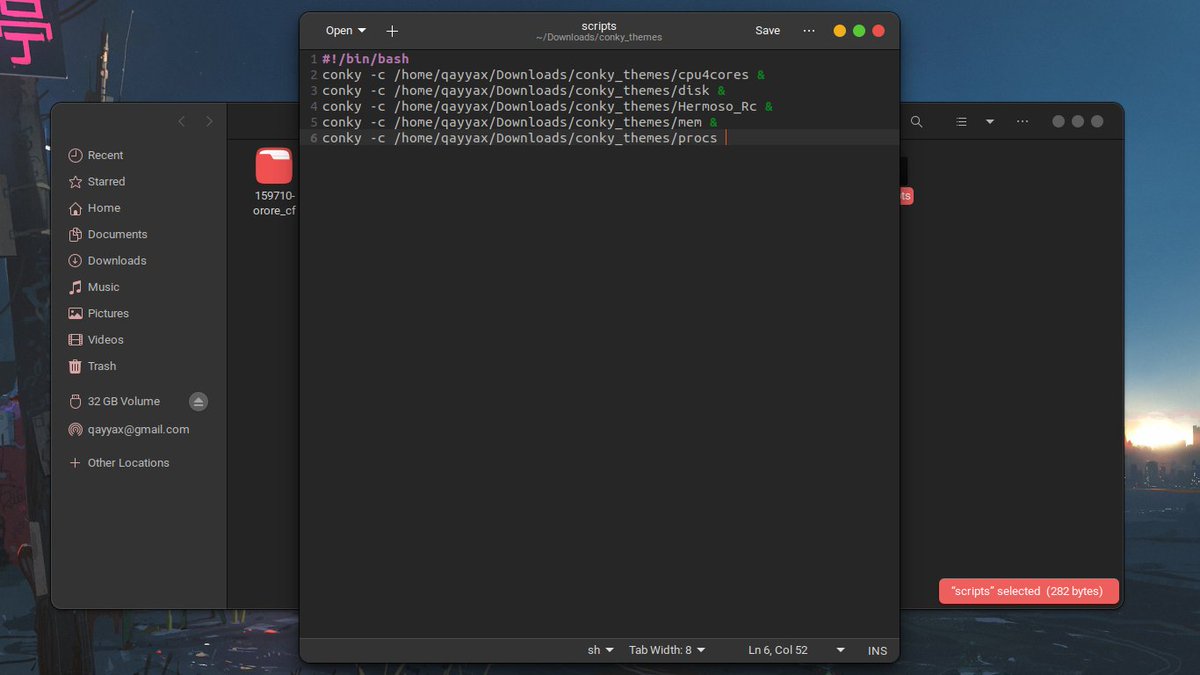Viewport: 1200px width, 675px height.
Task: Eject the 32 GB Volume
Action: tap(198, 401)
